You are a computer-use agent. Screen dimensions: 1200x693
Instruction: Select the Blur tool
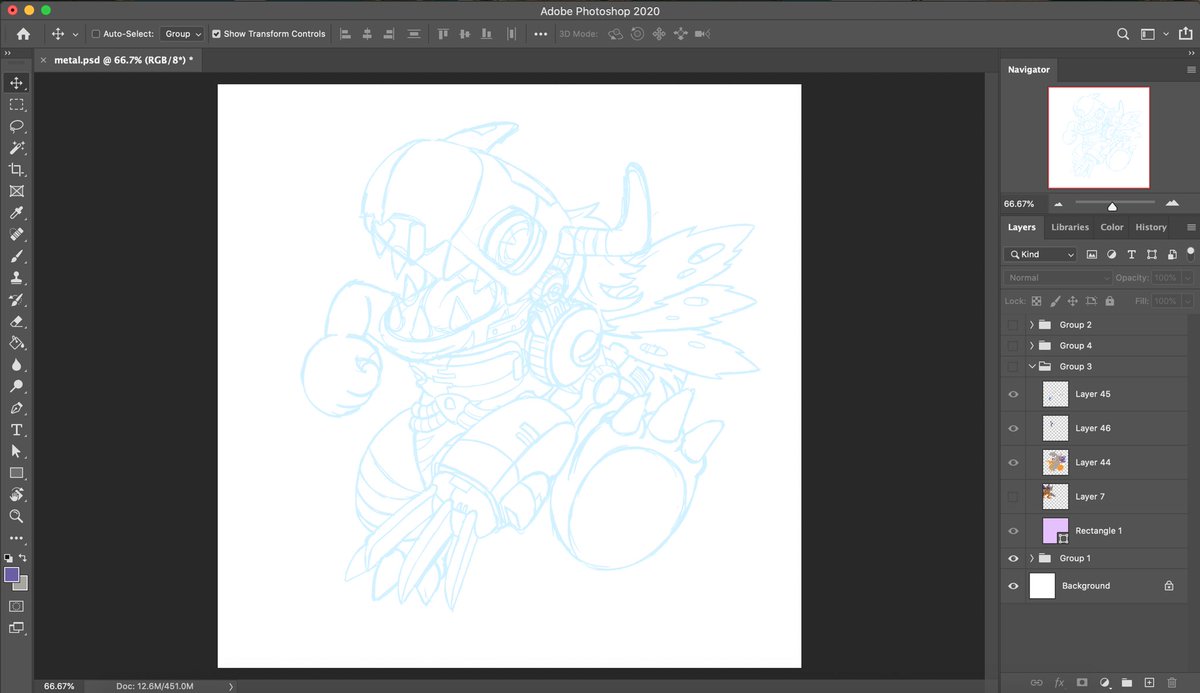click(16, 365)
